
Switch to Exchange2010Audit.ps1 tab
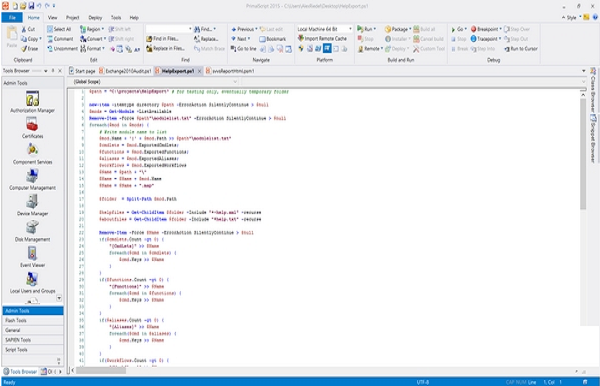(x=126, y=71)
